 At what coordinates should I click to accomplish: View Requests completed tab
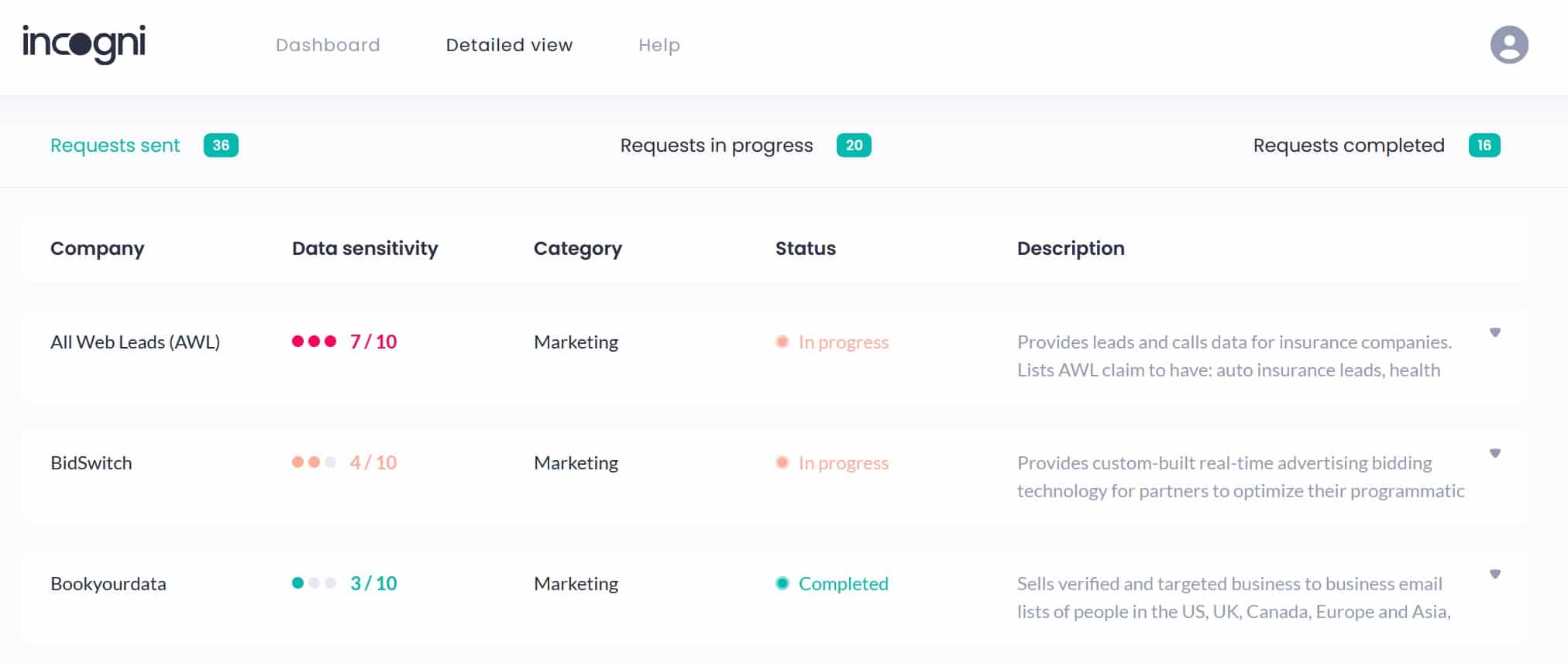coord(1348,146)
